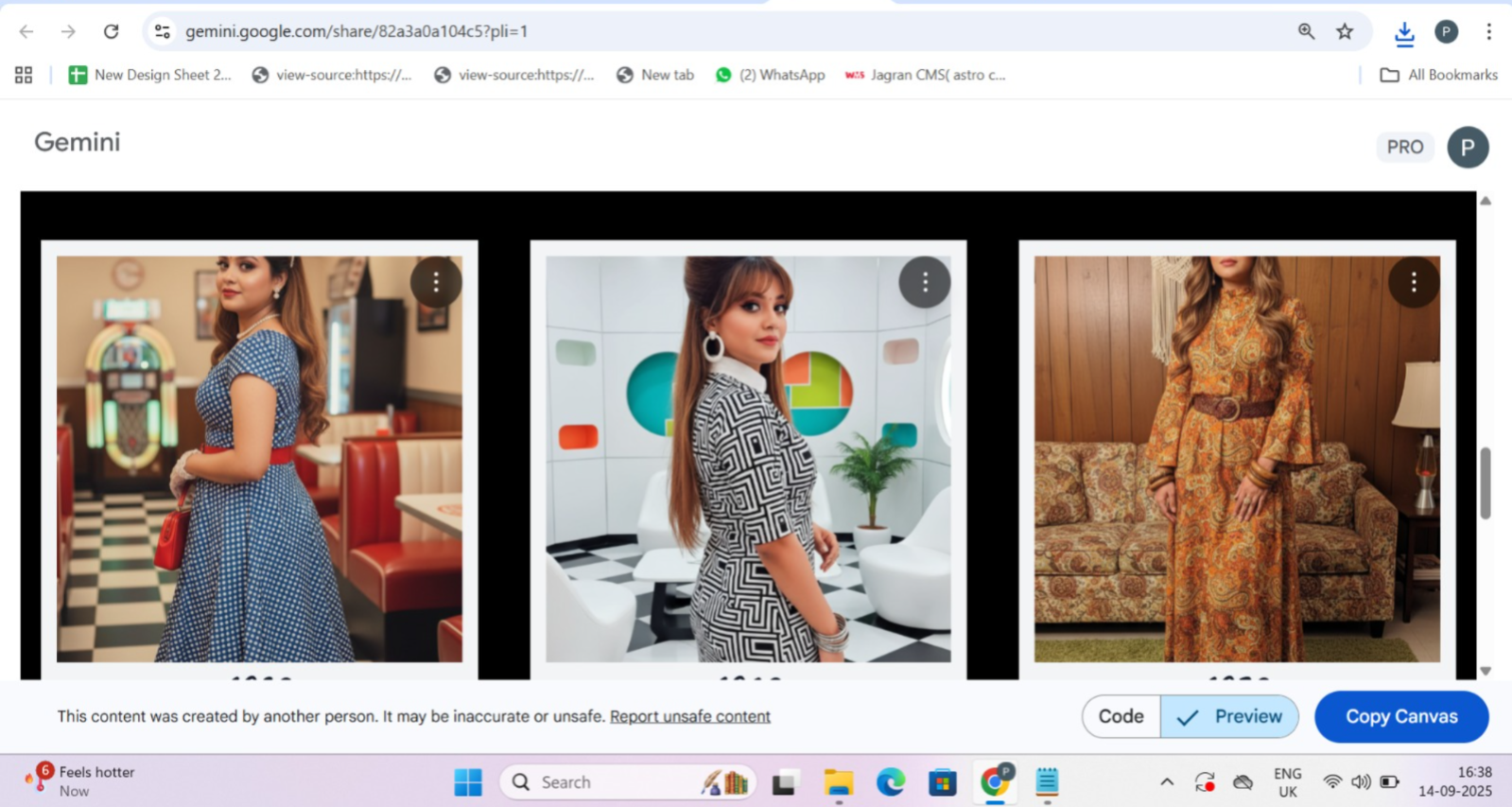Open the browser downloads icon

pos(1404,33)
